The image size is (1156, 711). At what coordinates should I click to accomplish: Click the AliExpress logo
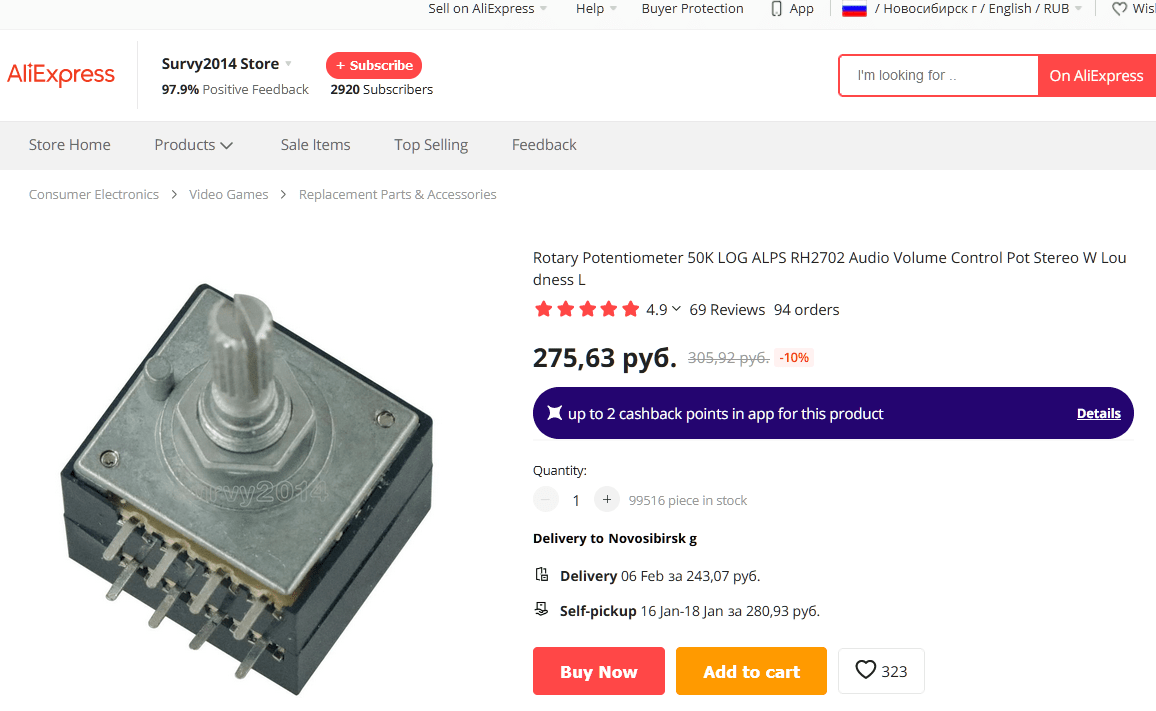(x=61, y=75)
